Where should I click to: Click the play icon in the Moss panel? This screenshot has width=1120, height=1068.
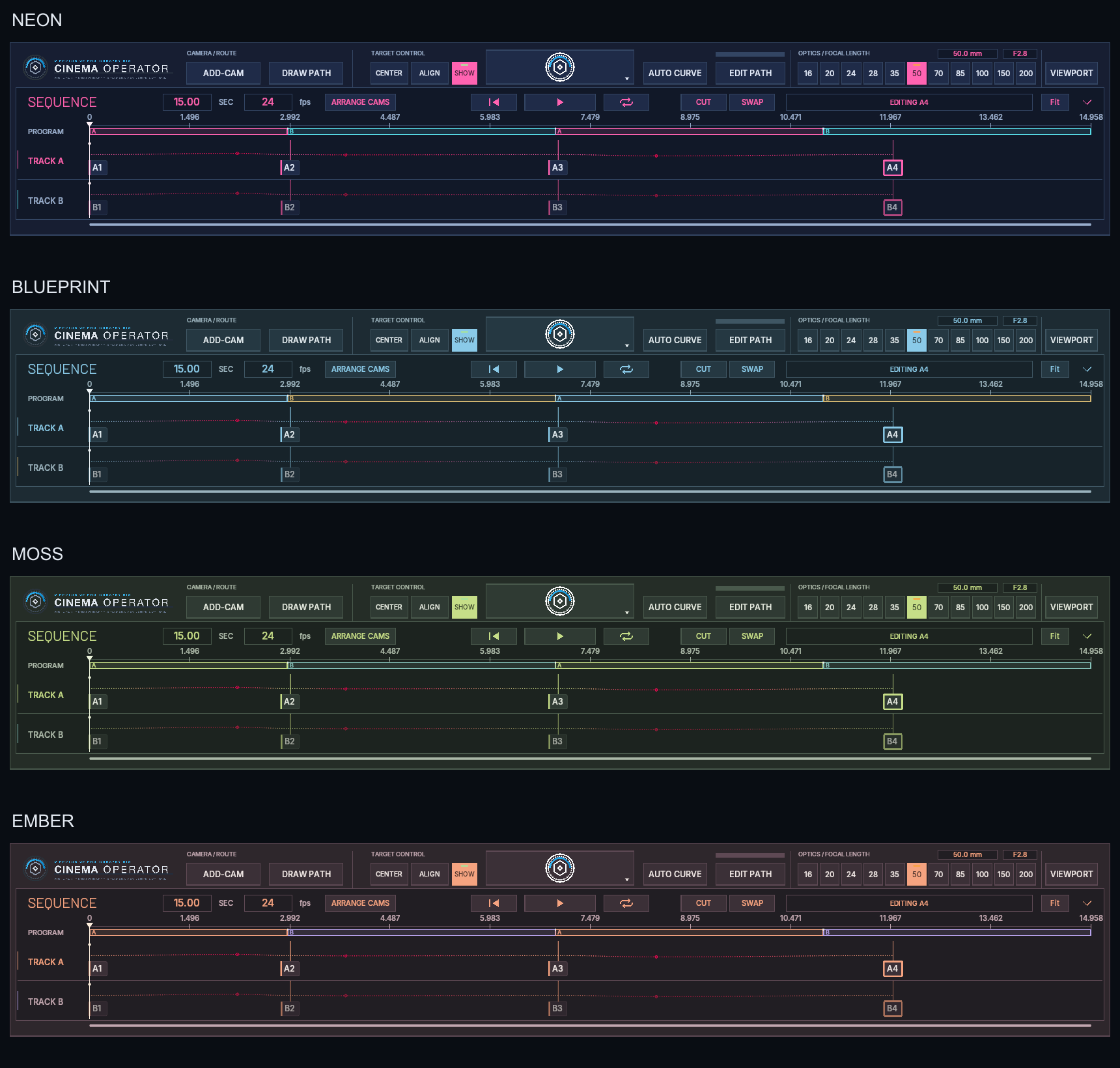pos(560,636)
